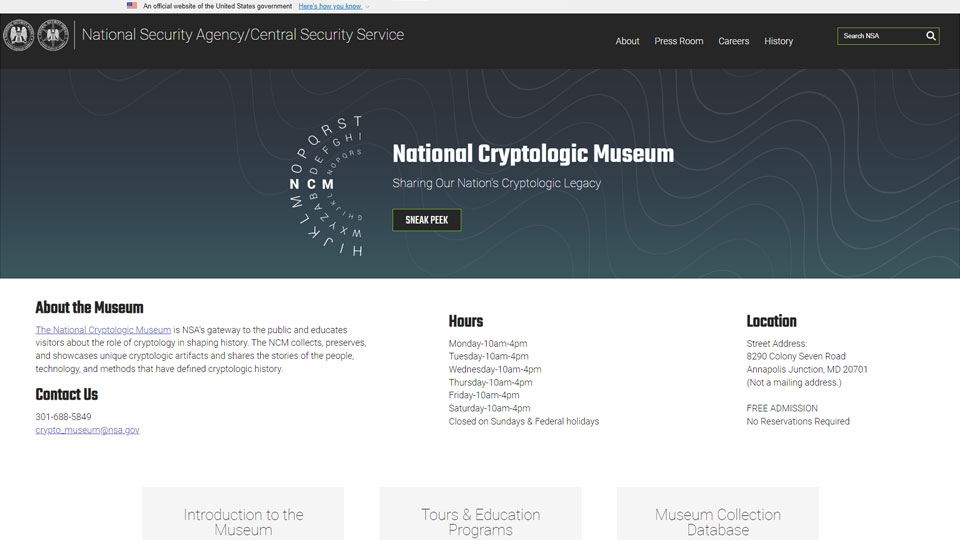
Task: Click An official website of the United States government text
Action: pyautogui.click(x=217, y=6)
